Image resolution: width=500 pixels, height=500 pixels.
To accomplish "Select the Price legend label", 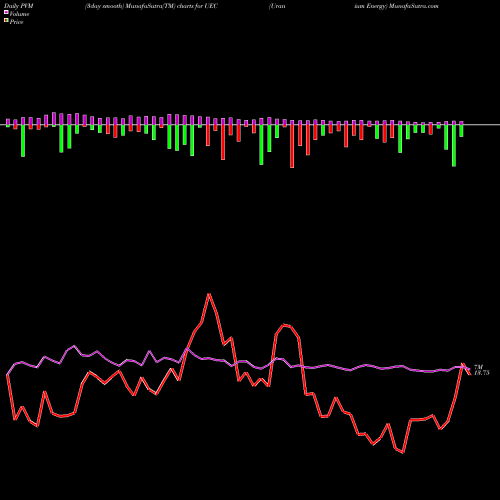I will [x=16, y=22].
